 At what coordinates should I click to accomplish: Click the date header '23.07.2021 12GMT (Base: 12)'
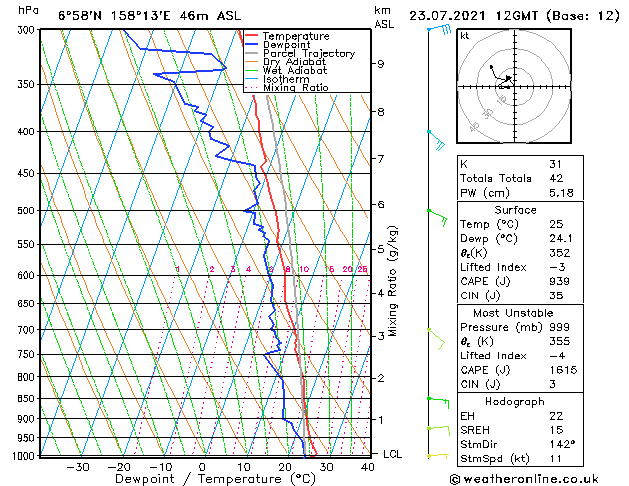pos(514,16)
